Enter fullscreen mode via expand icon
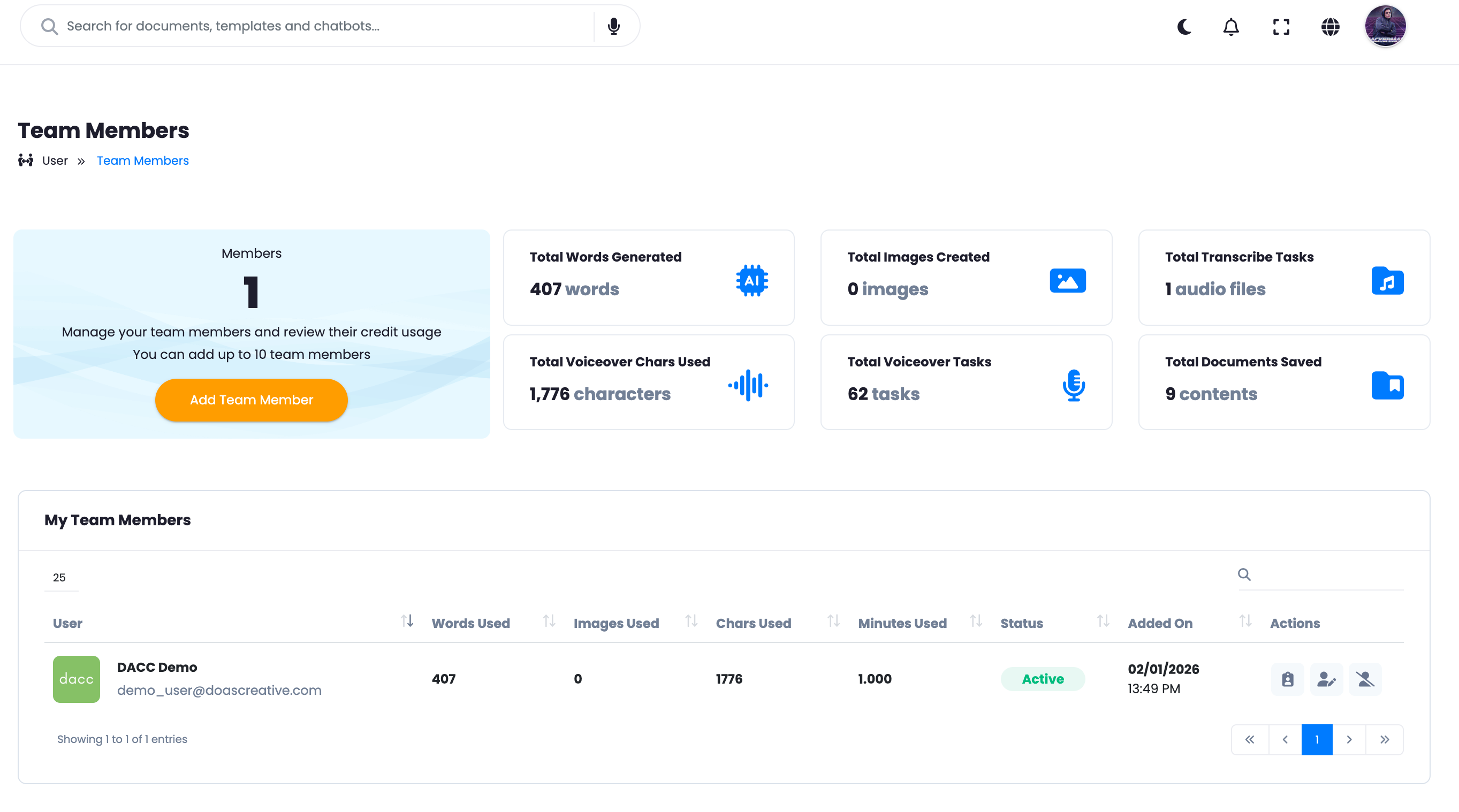This screenshot has width=1459, height=812. [x=1281, y=27]
